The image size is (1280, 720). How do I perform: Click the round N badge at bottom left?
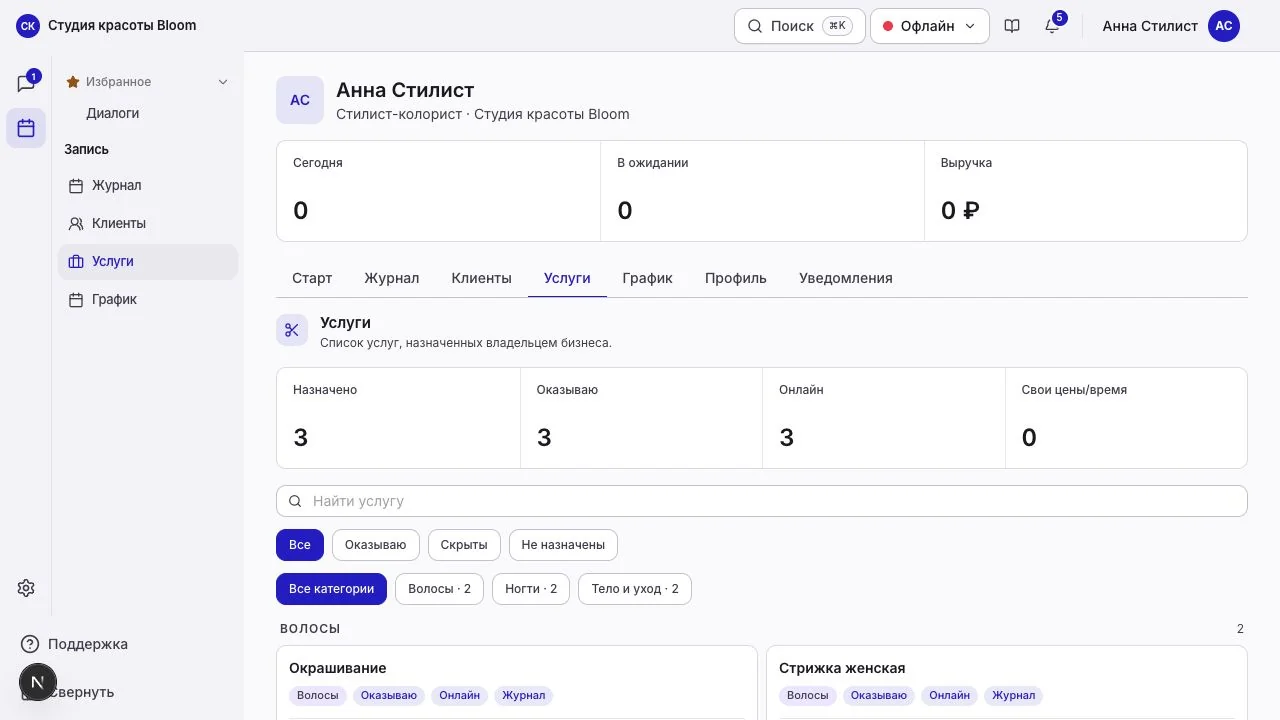(x=38, y=682)
